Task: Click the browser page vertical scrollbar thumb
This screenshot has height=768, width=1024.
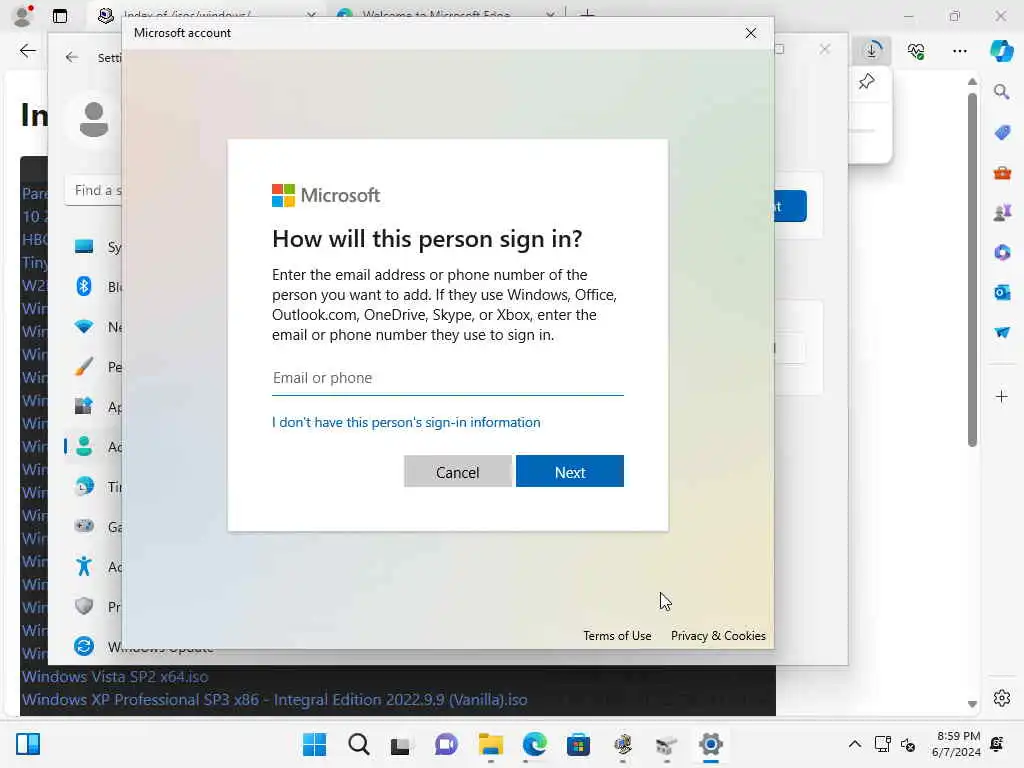Action: pos(972,271)
